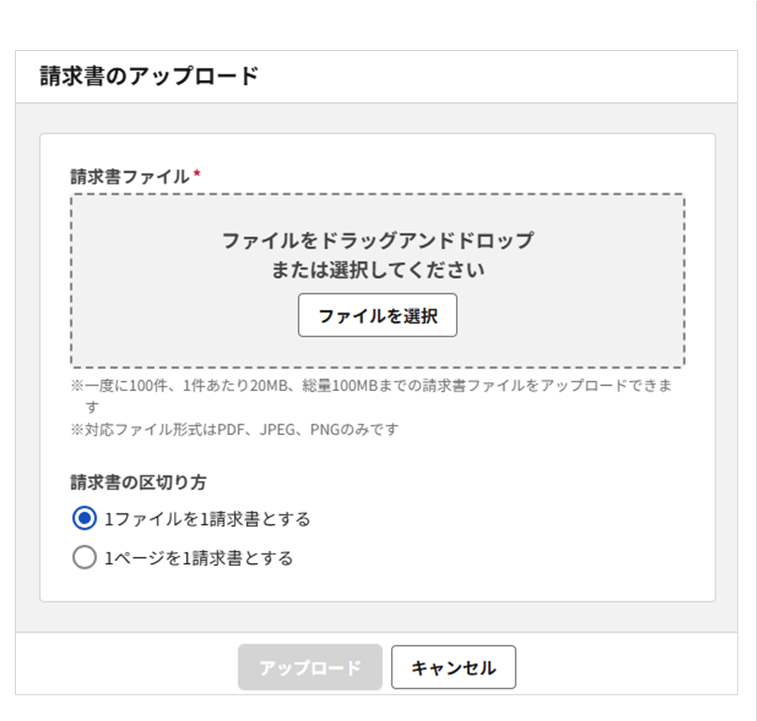757x721 pixels.
Task: Click the 1ファイルを1請求書とする label text
Action: 207,519
